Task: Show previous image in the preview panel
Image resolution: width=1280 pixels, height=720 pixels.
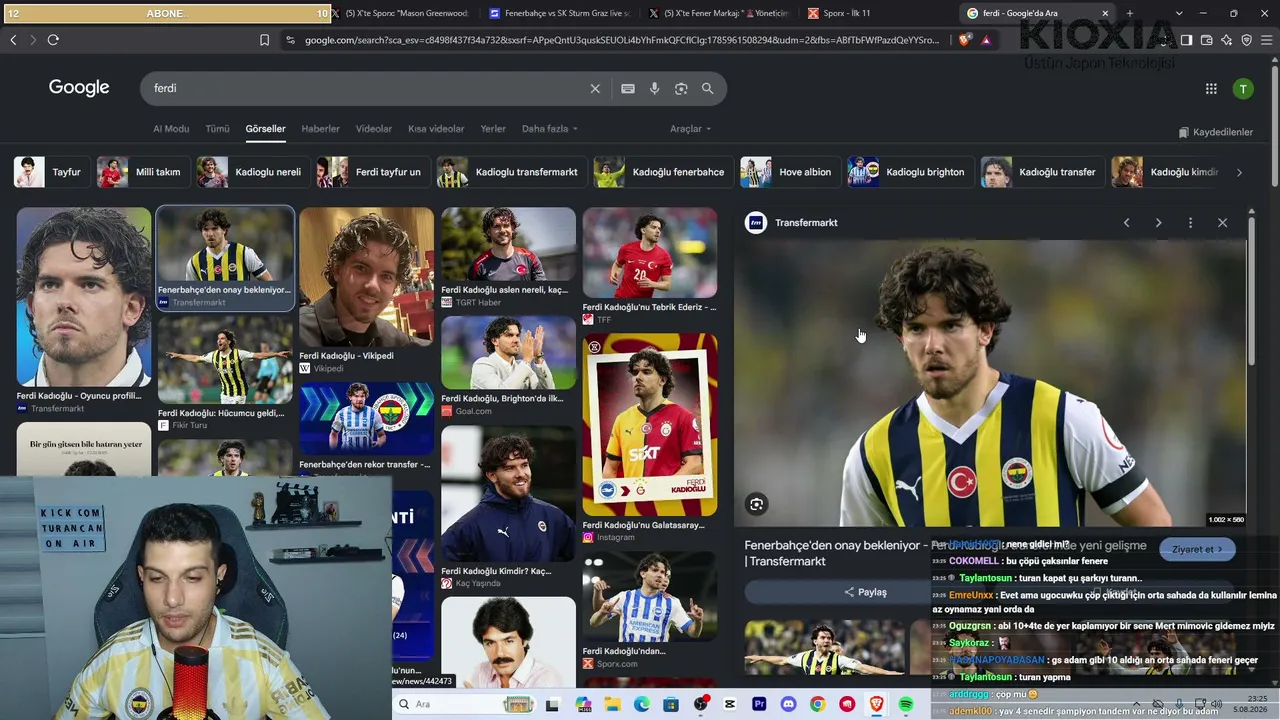Action: click(1126, 223)
